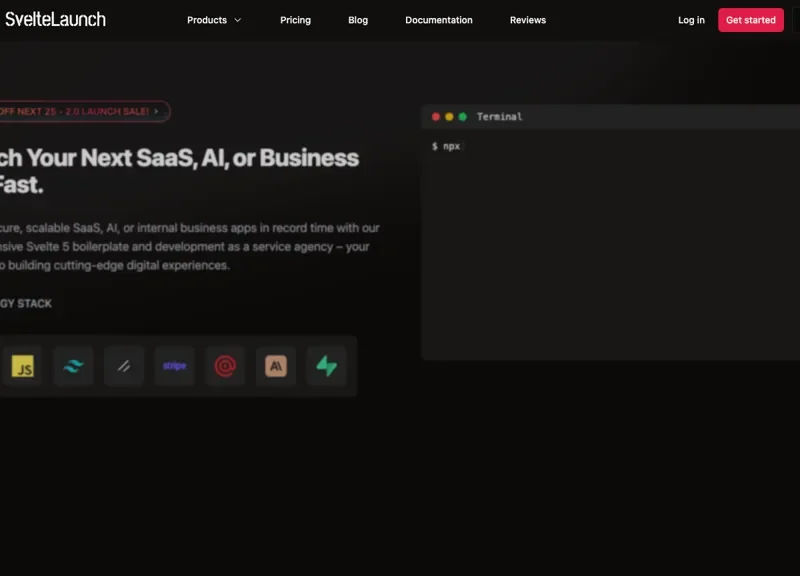The height and width of the screenshot is (576, 800).
Task: Click the Supabase lightning bolt icon
Action: 326,366
